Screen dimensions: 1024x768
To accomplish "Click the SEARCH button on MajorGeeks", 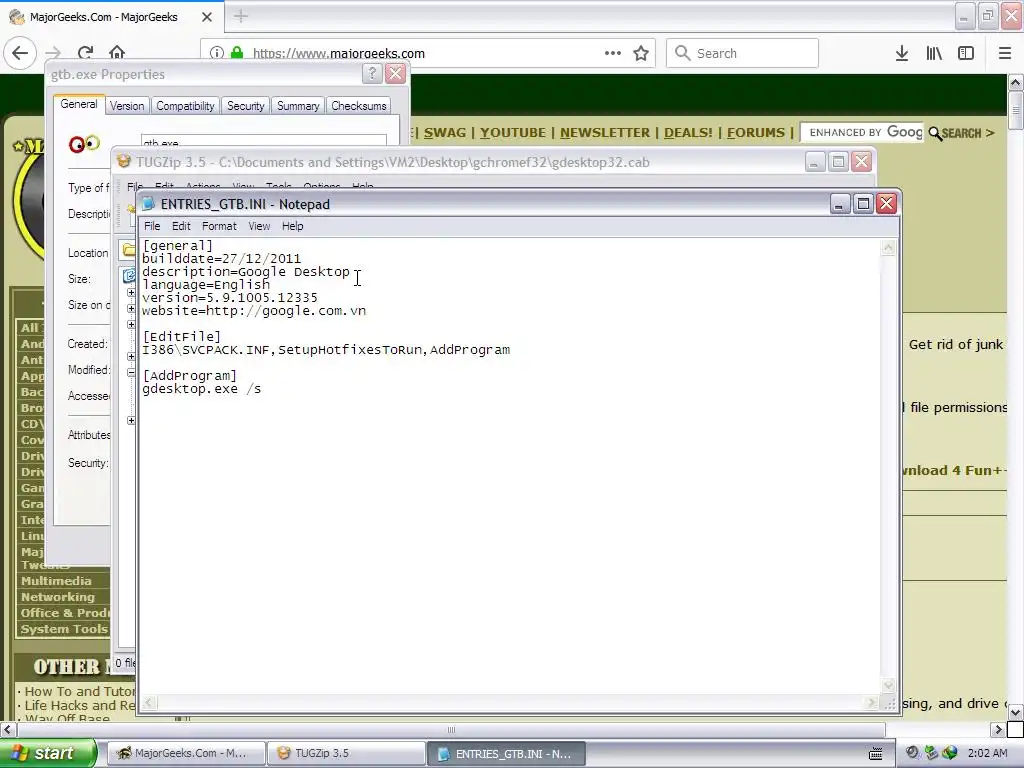I will [x=961, y=133].
